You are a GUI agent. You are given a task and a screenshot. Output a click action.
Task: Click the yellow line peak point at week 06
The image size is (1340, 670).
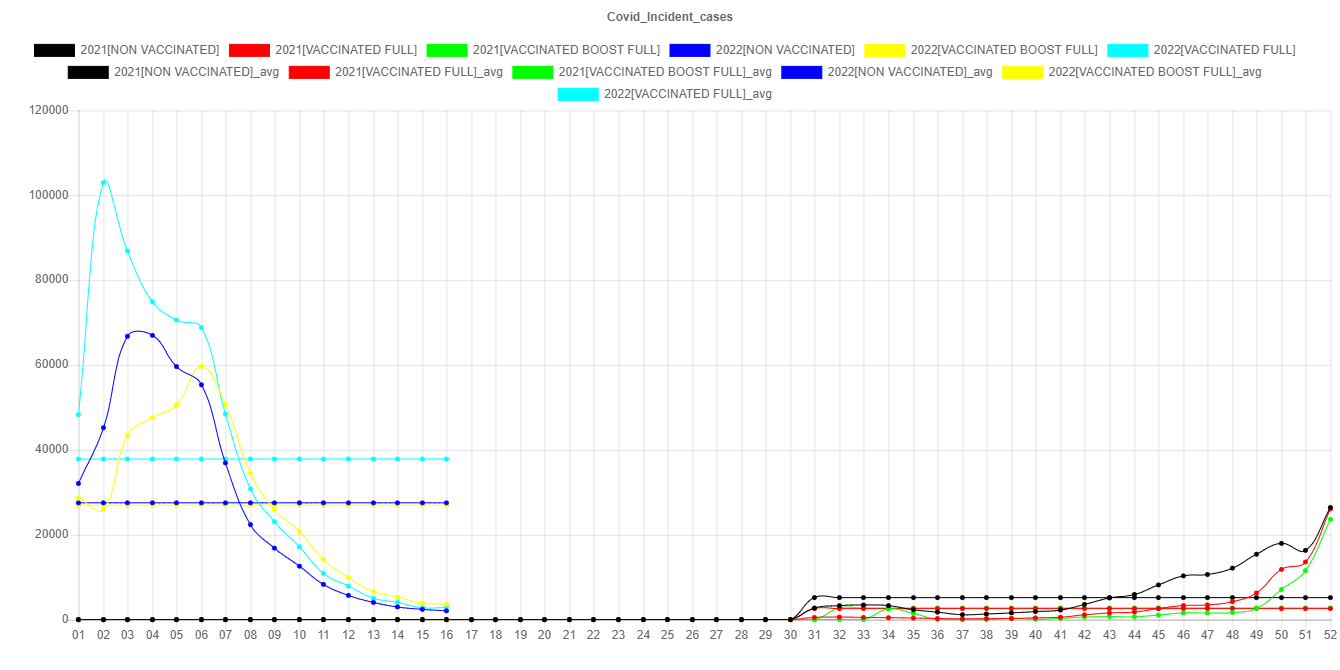(201, 366)
